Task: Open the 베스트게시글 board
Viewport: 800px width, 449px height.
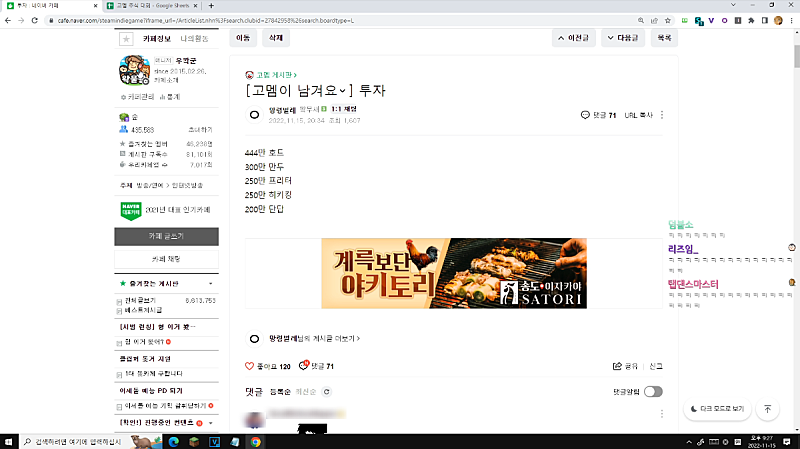Action: pos(143,310)
